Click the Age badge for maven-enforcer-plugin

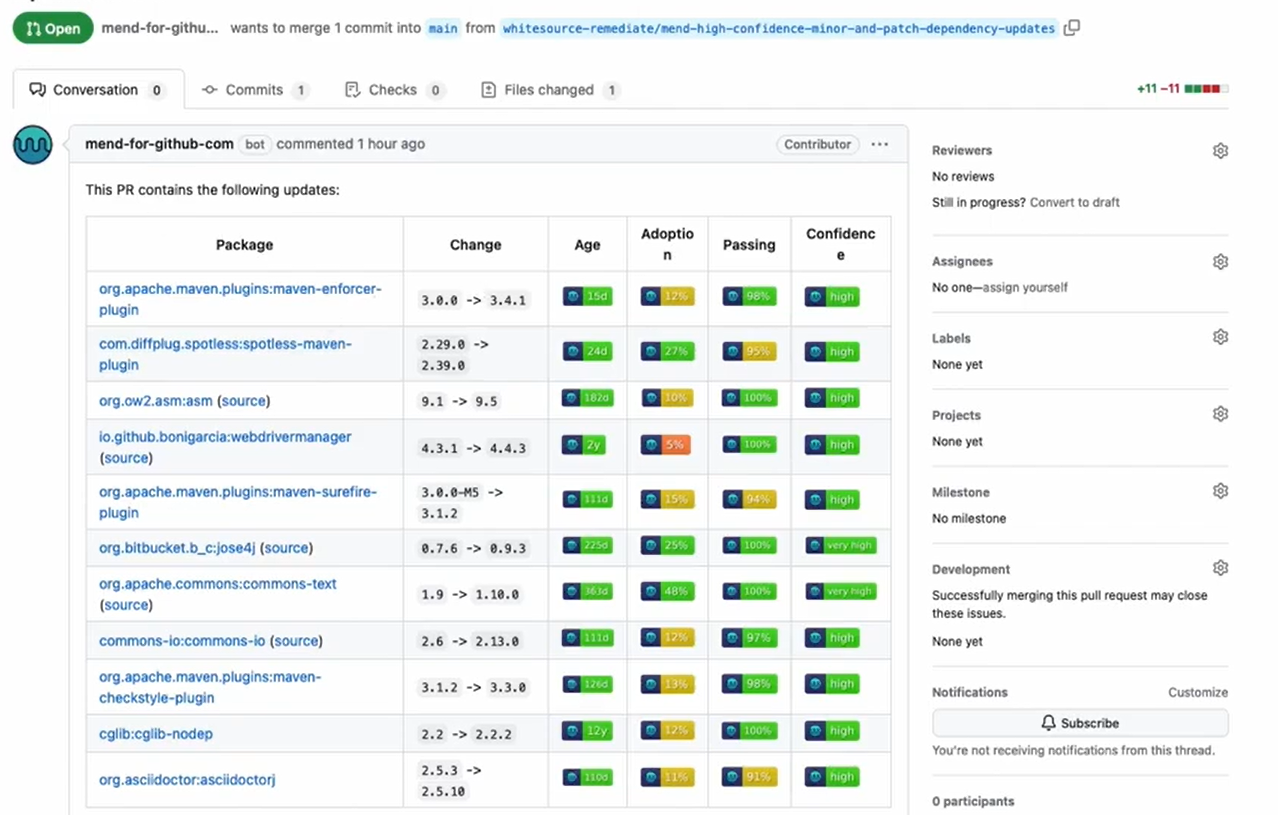click(587, 297)
